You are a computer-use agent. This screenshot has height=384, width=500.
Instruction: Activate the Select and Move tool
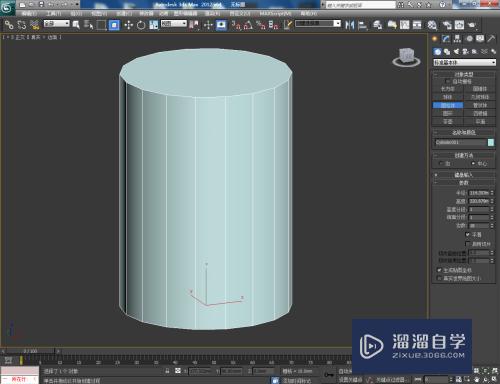tap(129, 25)
